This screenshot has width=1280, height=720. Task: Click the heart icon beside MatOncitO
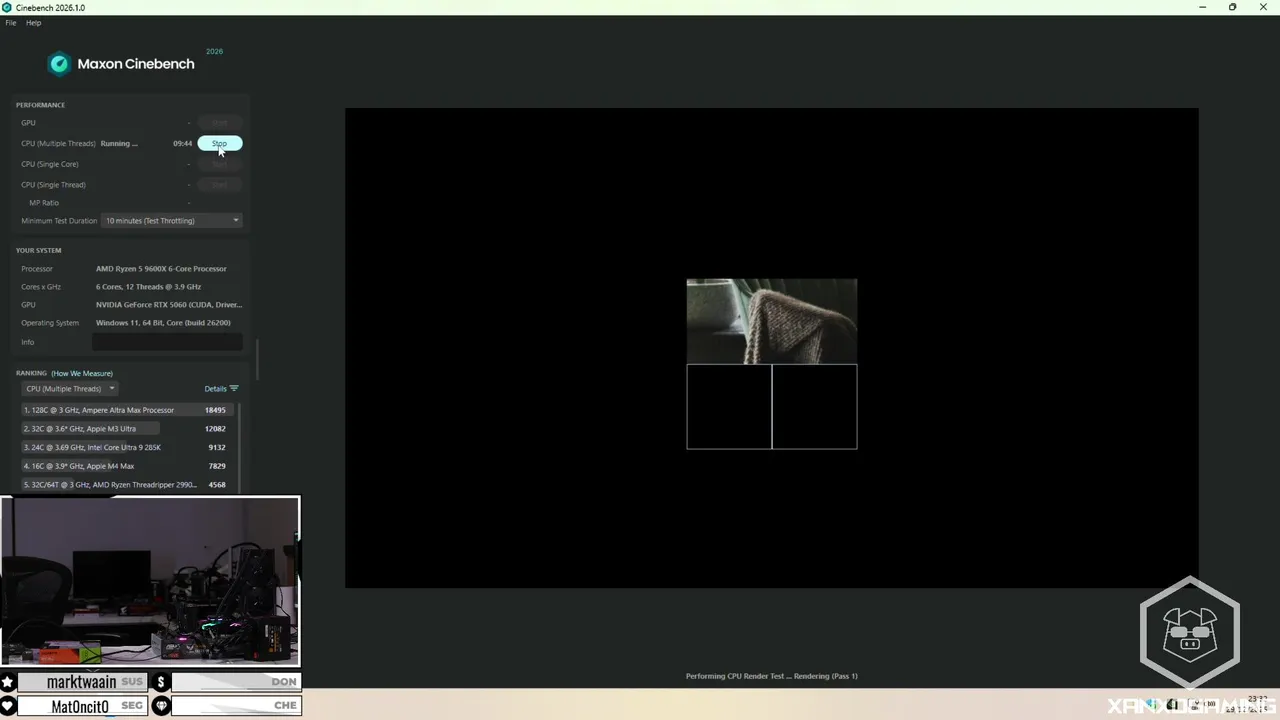pyautogui.click(x=8, y=706)
